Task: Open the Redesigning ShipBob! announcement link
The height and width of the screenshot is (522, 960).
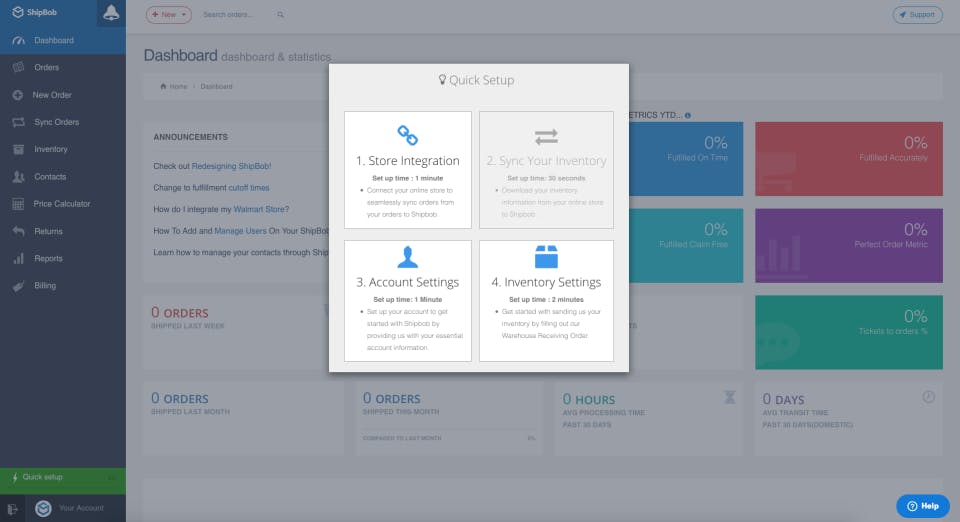Action: pyautogui.click(x=231, y=166)
